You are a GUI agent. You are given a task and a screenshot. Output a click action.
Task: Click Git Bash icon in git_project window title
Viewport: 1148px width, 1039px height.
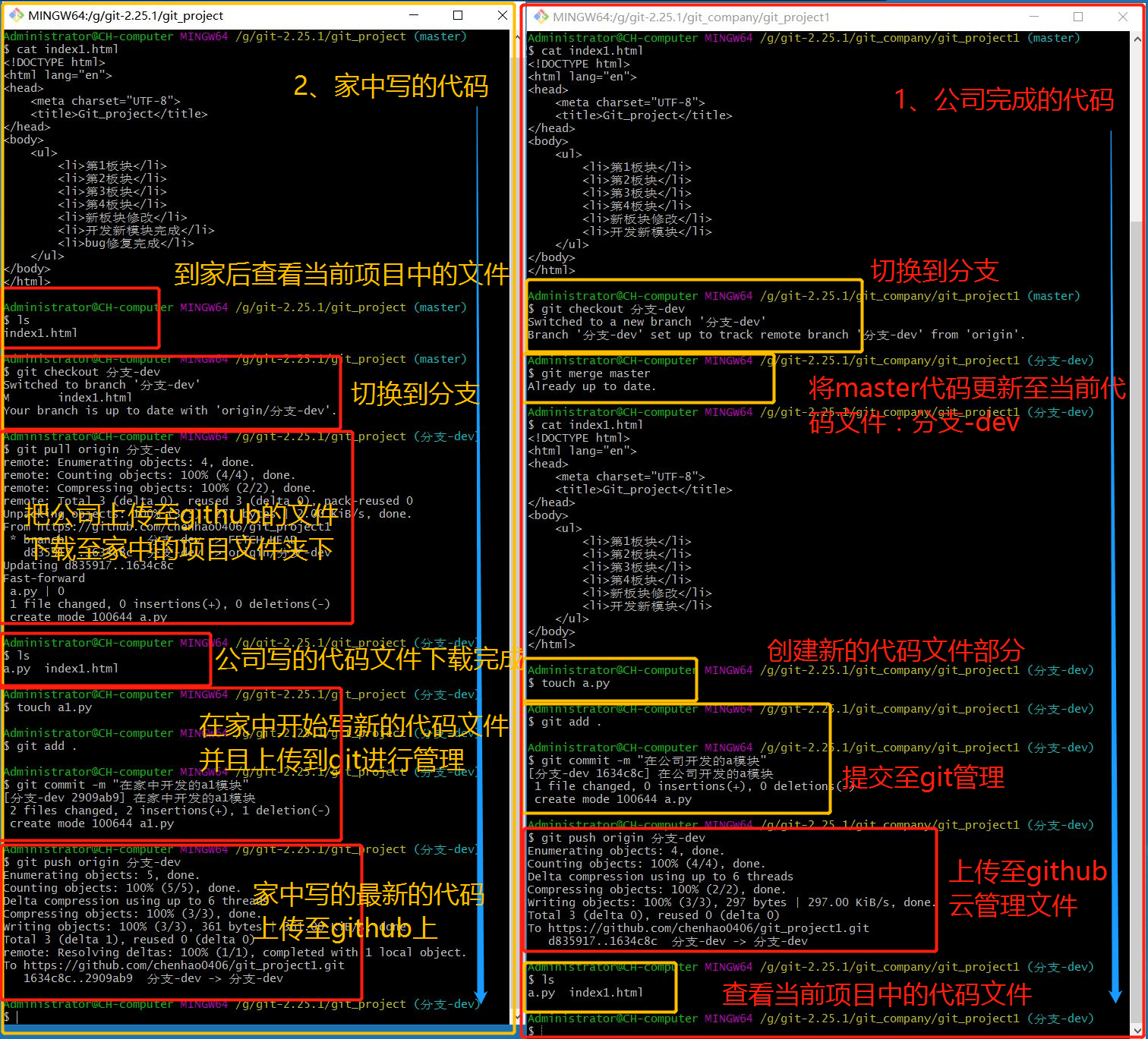(16, 15)
